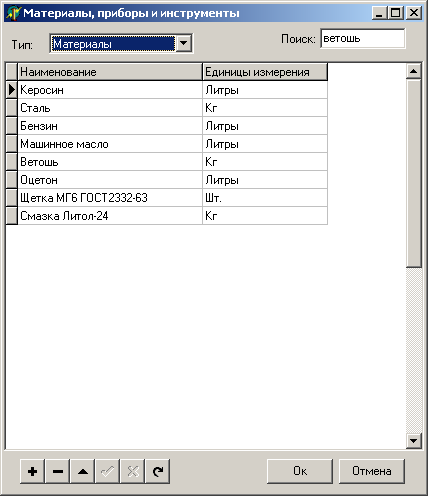
Task: Click Кг unit in Сталь row
Action: point(265,108)
